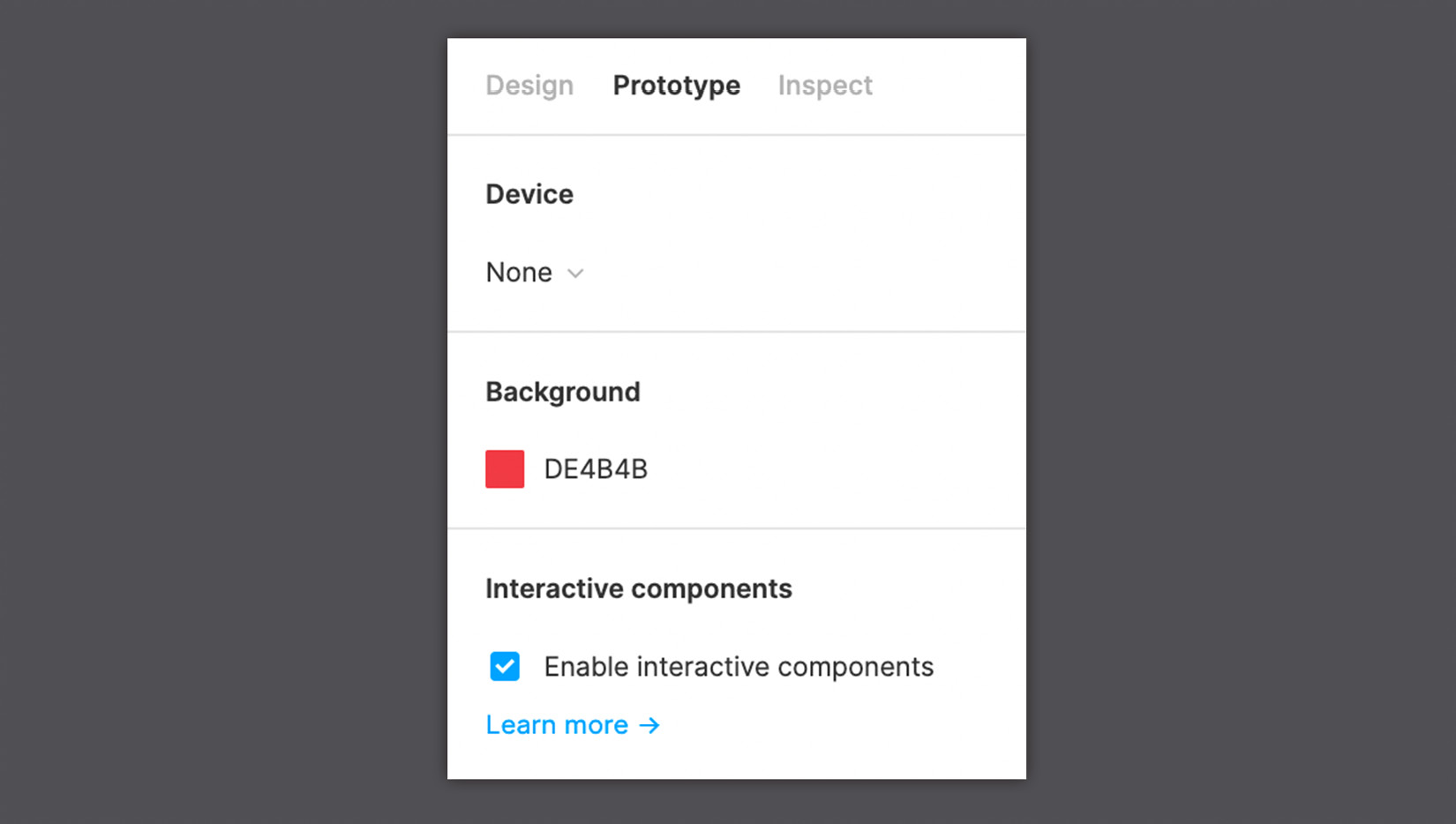This screenshot has width=1456, height=824.
Task: Switch to the Design tab
Action: [529, 86]
